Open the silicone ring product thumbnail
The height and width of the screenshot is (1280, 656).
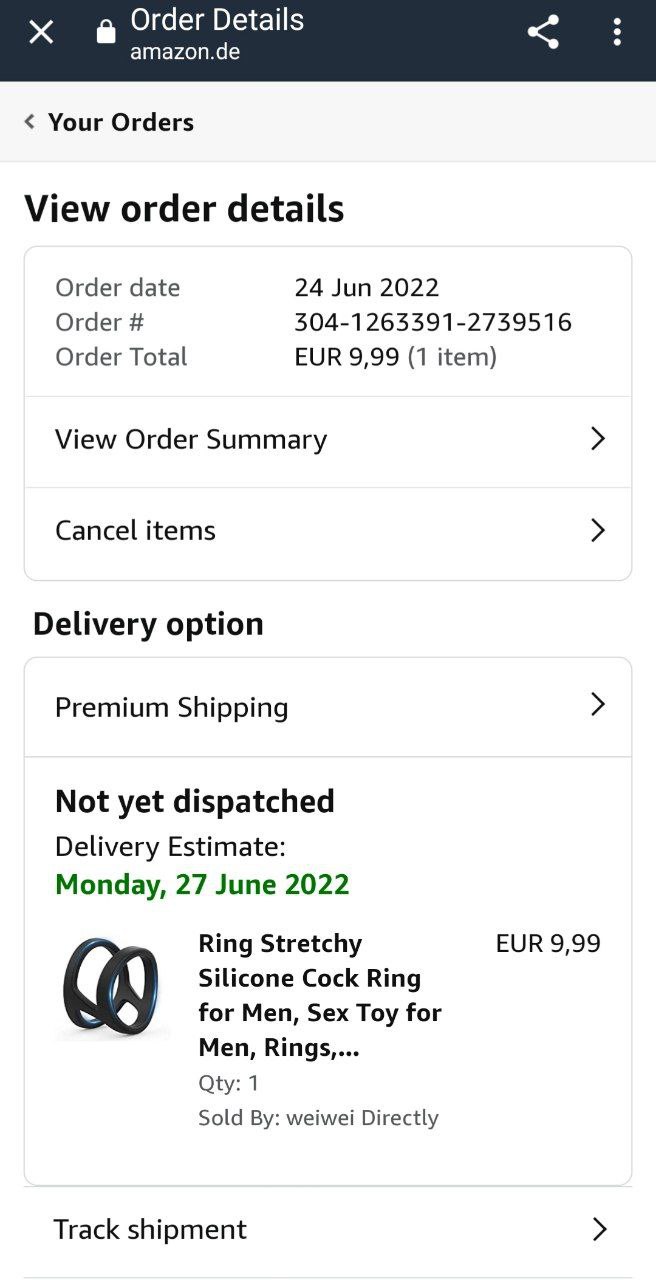pyautogui.click(x=112, y=987)
